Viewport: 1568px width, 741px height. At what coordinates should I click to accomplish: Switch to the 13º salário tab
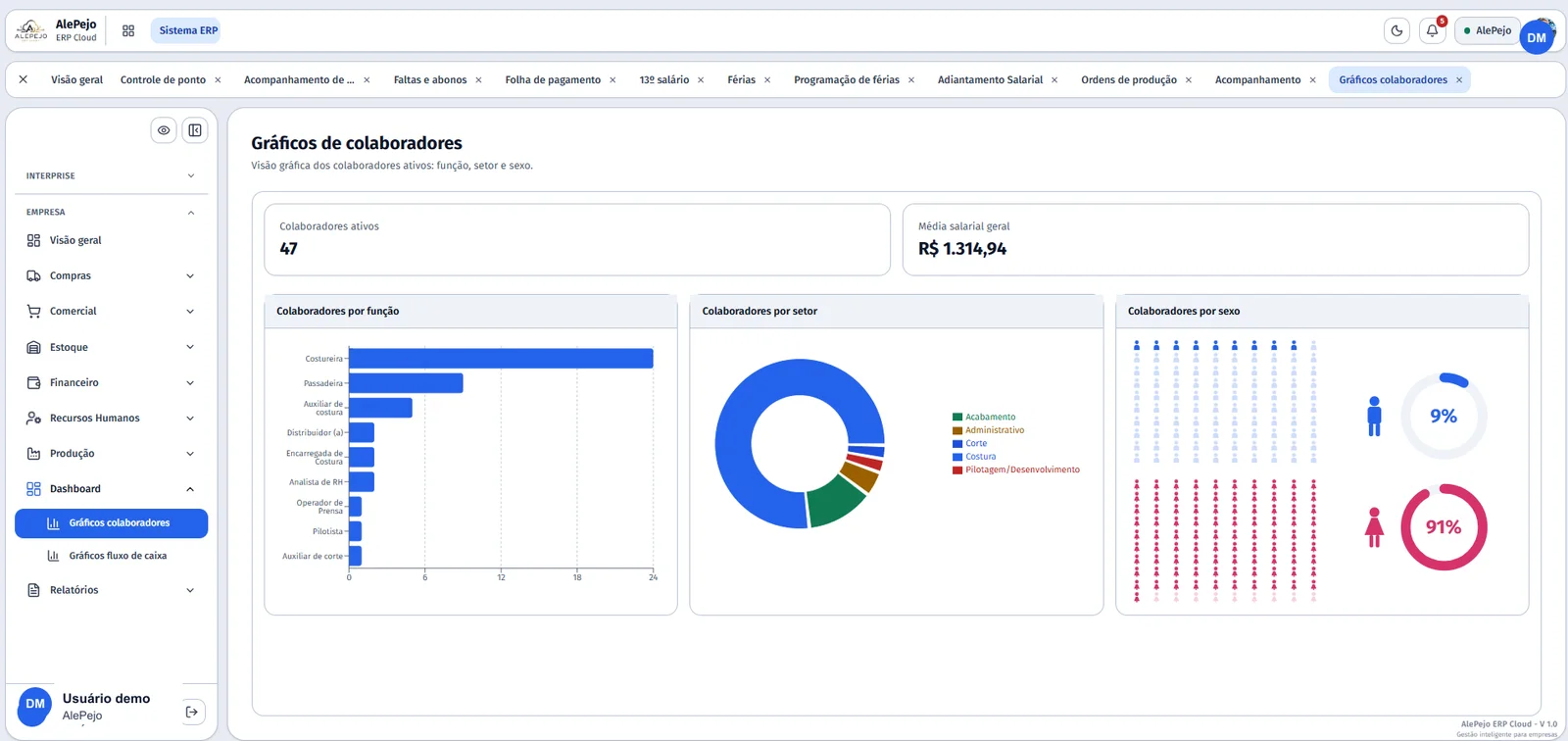[664, 80]
